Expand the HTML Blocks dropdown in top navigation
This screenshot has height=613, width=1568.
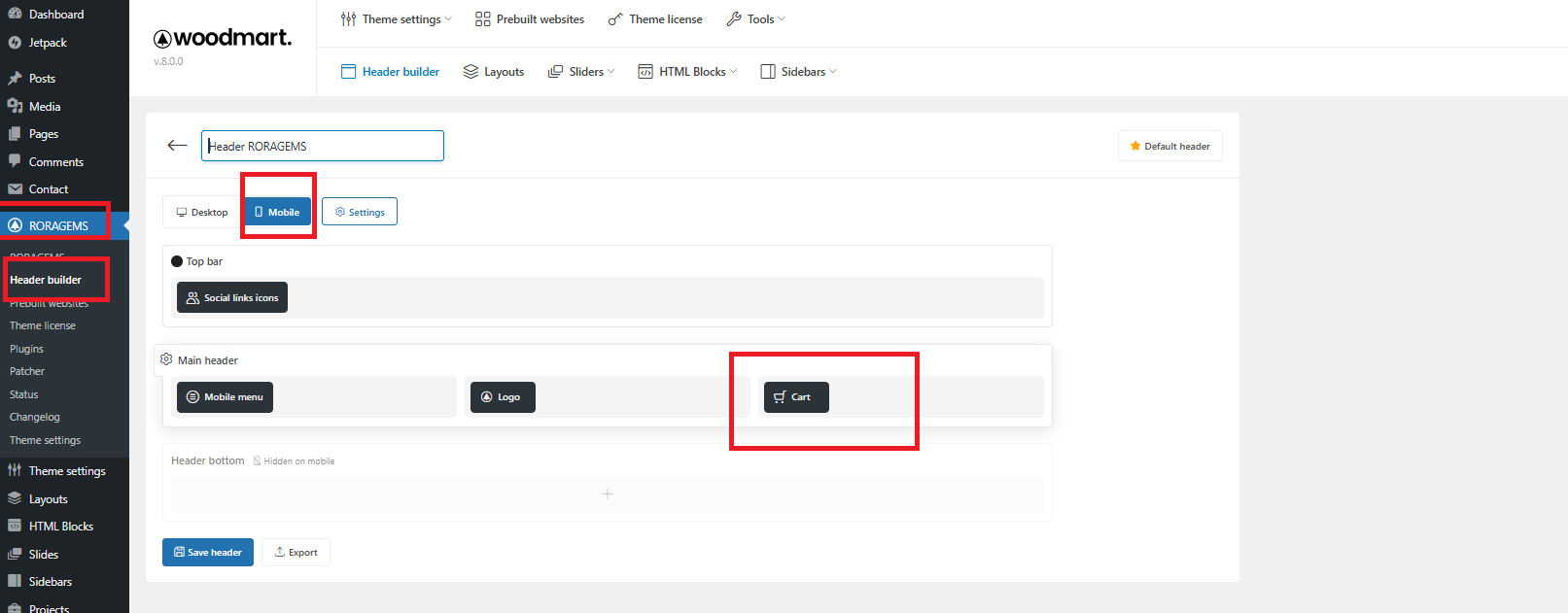(687, 72)
